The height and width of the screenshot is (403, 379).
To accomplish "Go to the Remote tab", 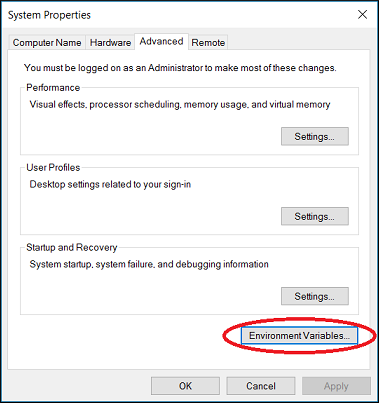I will [208, 43].
